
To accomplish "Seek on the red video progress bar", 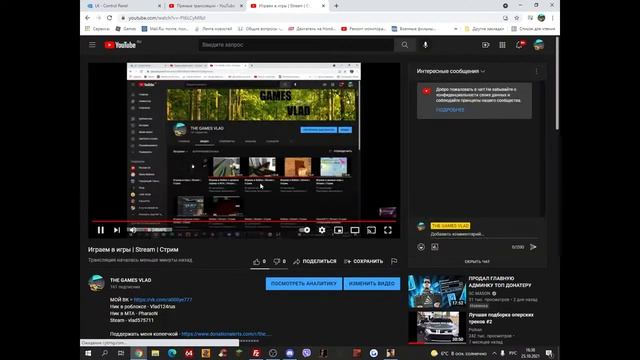I will pyautogui.click(x=244, y=221).
